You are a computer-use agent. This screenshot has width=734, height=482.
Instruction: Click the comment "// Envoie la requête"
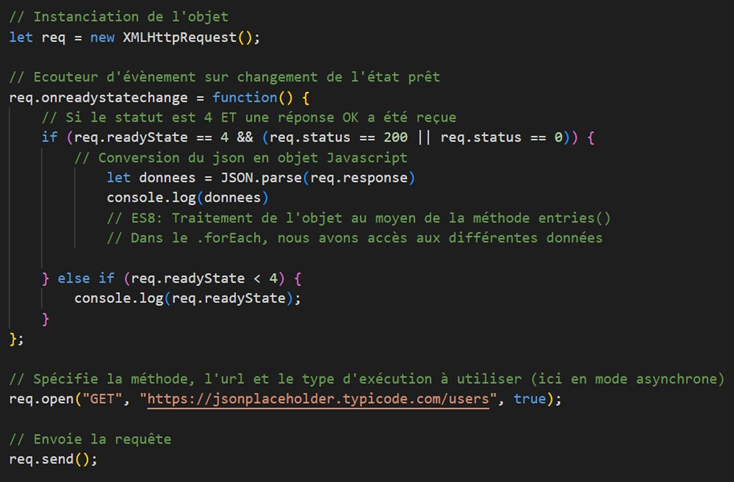coord(90,439)
